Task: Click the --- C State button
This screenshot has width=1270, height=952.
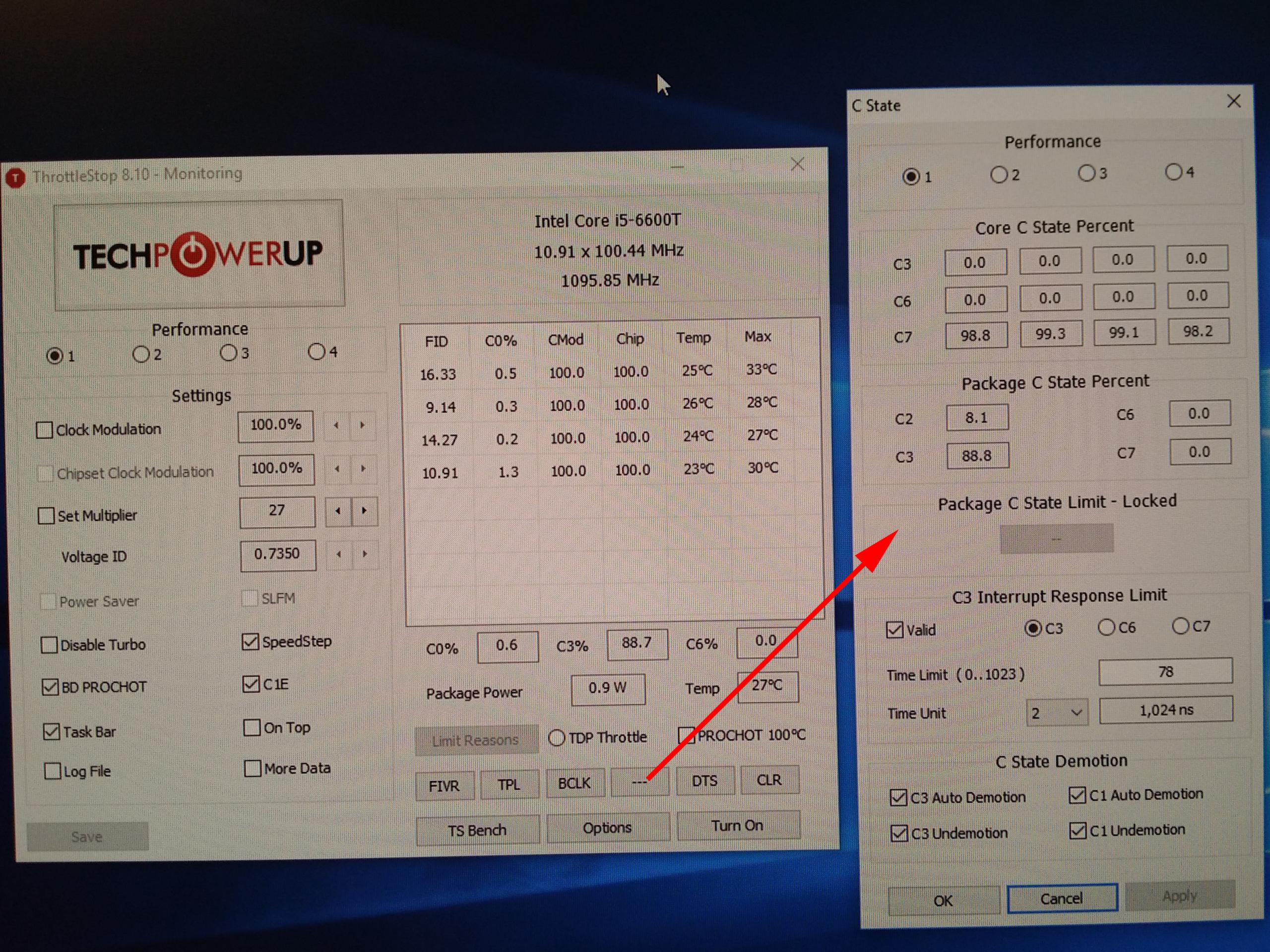Action: (x=639, y=781)
